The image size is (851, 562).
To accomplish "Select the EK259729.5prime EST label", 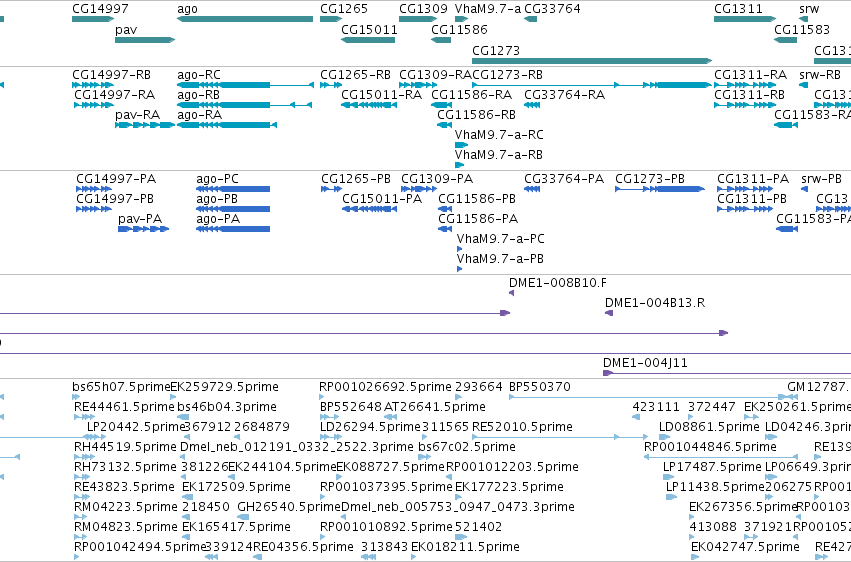I will pyautogui.click(x=224, y=387).
